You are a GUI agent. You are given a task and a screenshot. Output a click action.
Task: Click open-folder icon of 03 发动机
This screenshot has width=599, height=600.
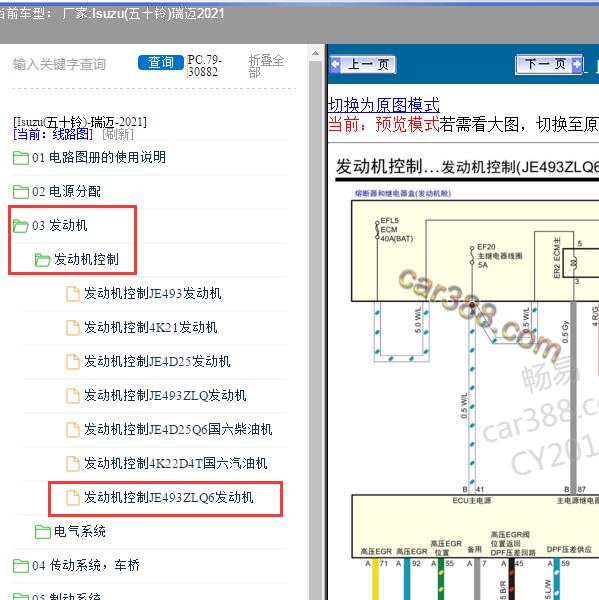pos(21,226)
